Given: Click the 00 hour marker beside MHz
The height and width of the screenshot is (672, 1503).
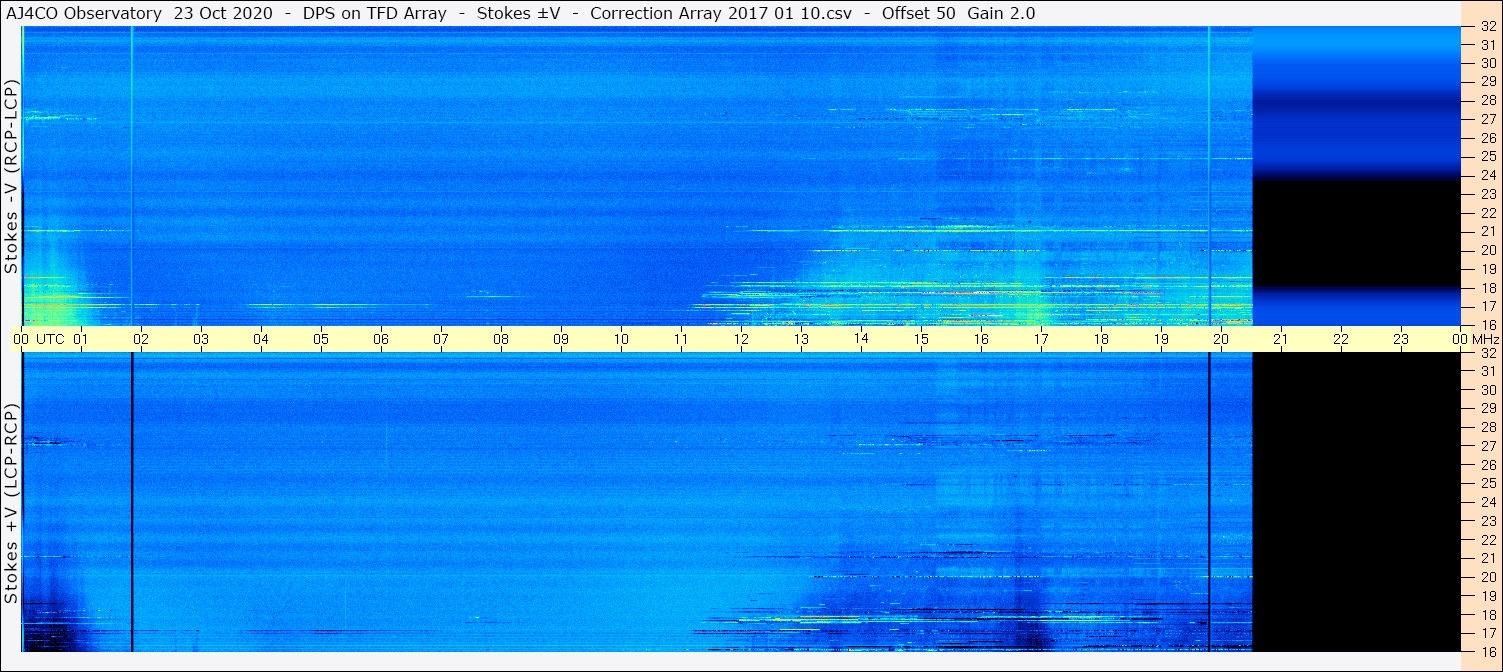Looking at the screenshot, I should [x=1460, y=339].
